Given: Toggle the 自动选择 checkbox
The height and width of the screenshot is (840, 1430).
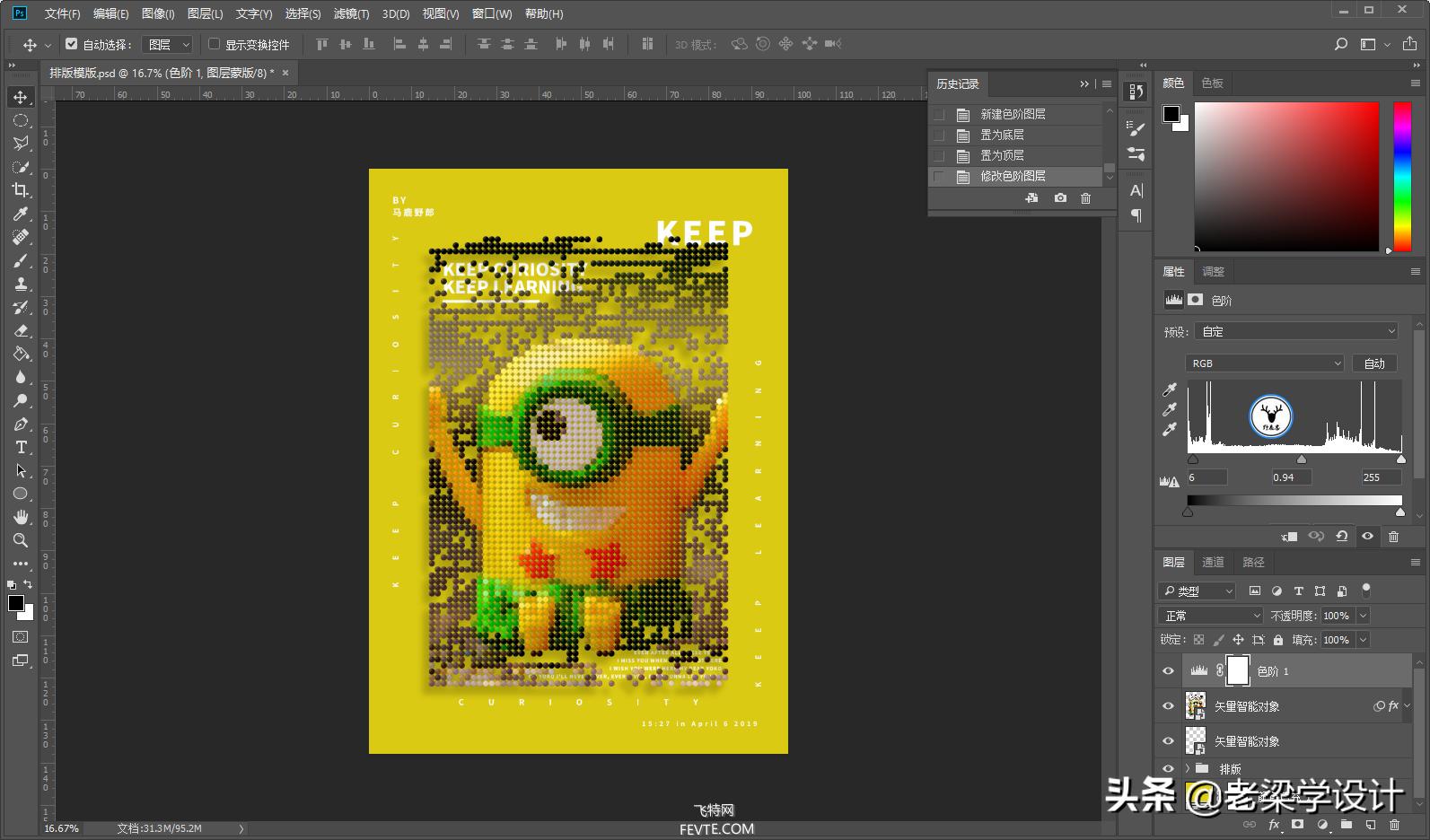Looking at the screenshot, I should click(72, 44).
